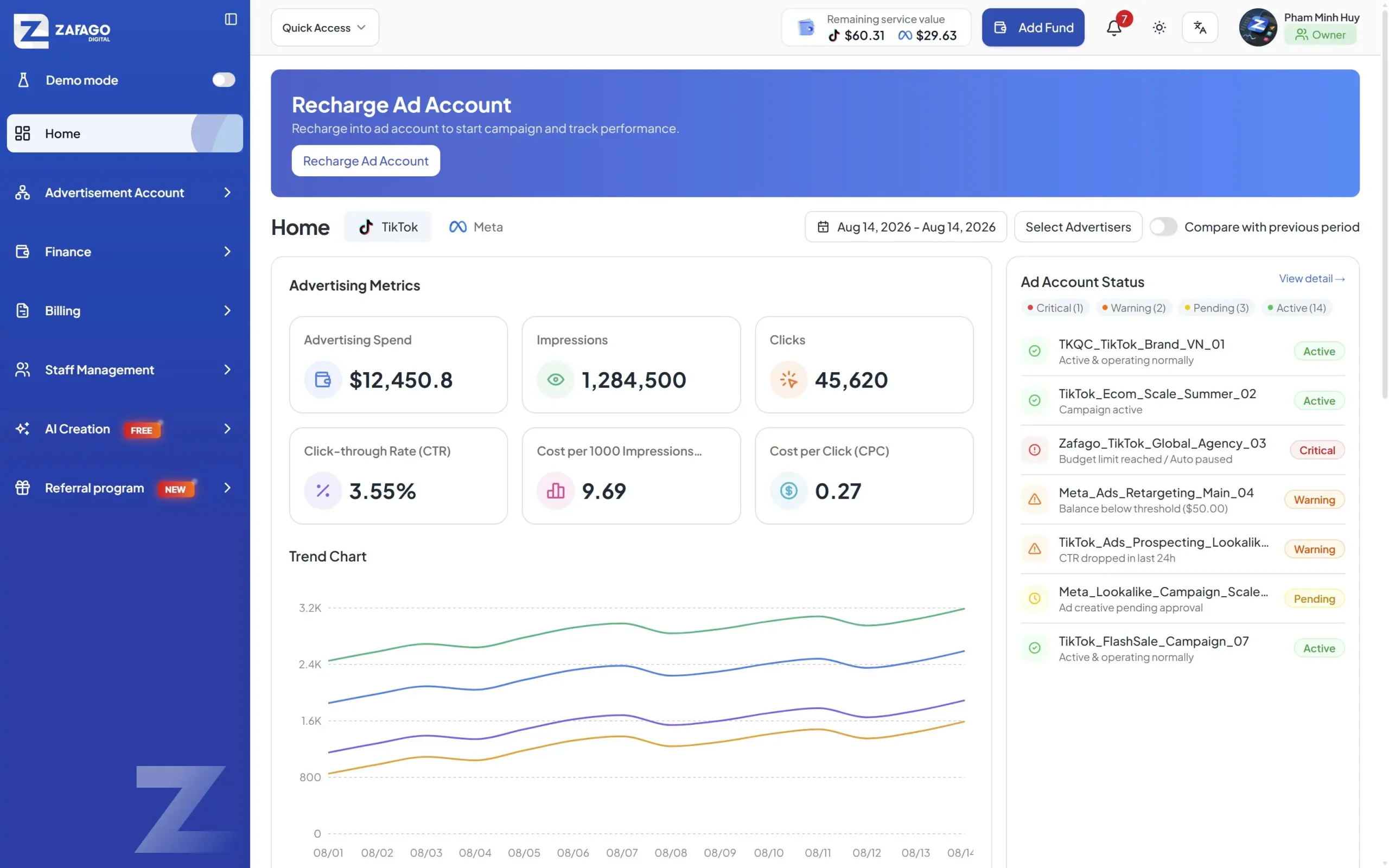The height and width of the screenshot is (868, 1389).
Task: Switch to the TikTok tab
Action: point(388,227)
